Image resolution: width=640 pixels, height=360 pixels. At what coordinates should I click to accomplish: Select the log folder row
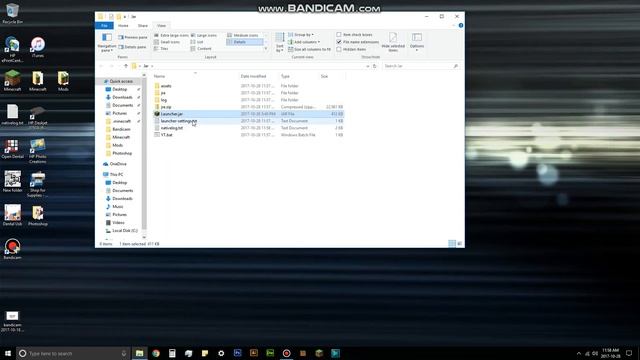[x=248, y=100]
